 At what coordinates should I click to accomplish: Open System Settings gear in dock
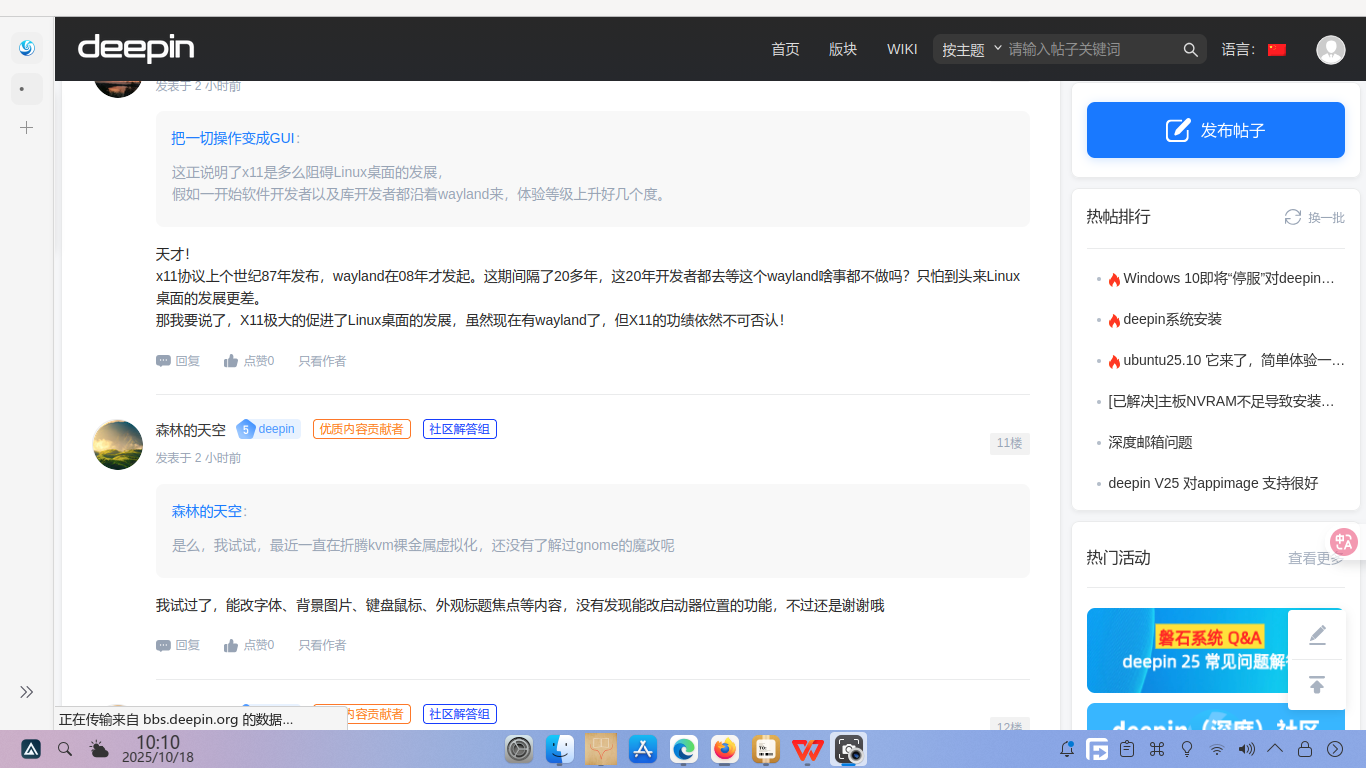point(519,749)
